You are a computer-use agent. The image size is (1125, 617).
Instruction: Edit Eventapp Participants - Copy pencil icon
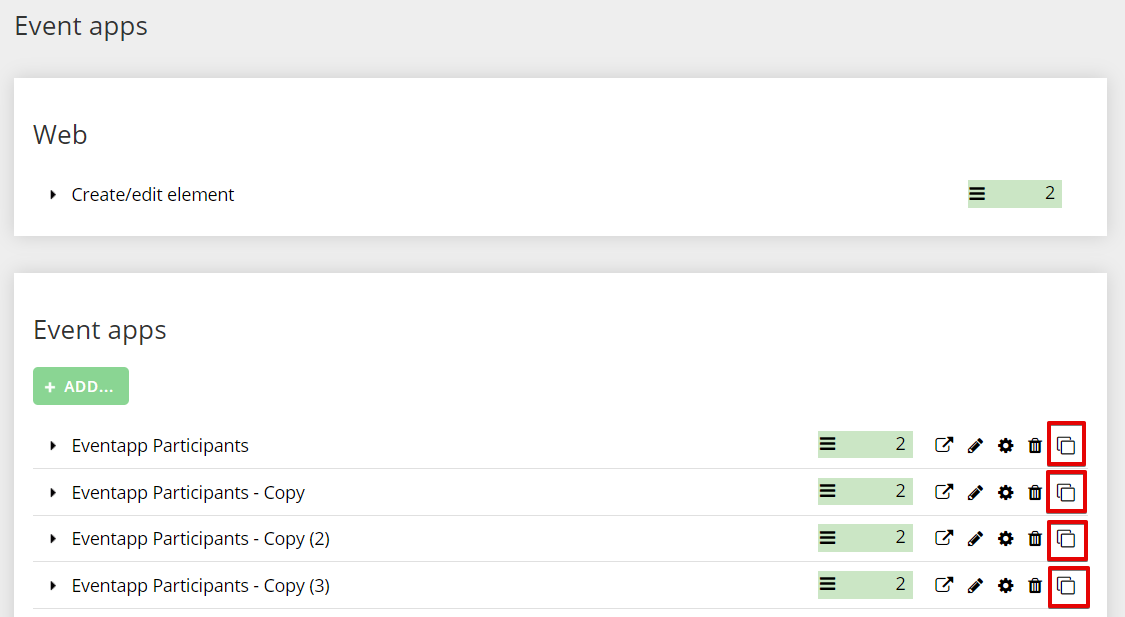click(x=975, y=493)
